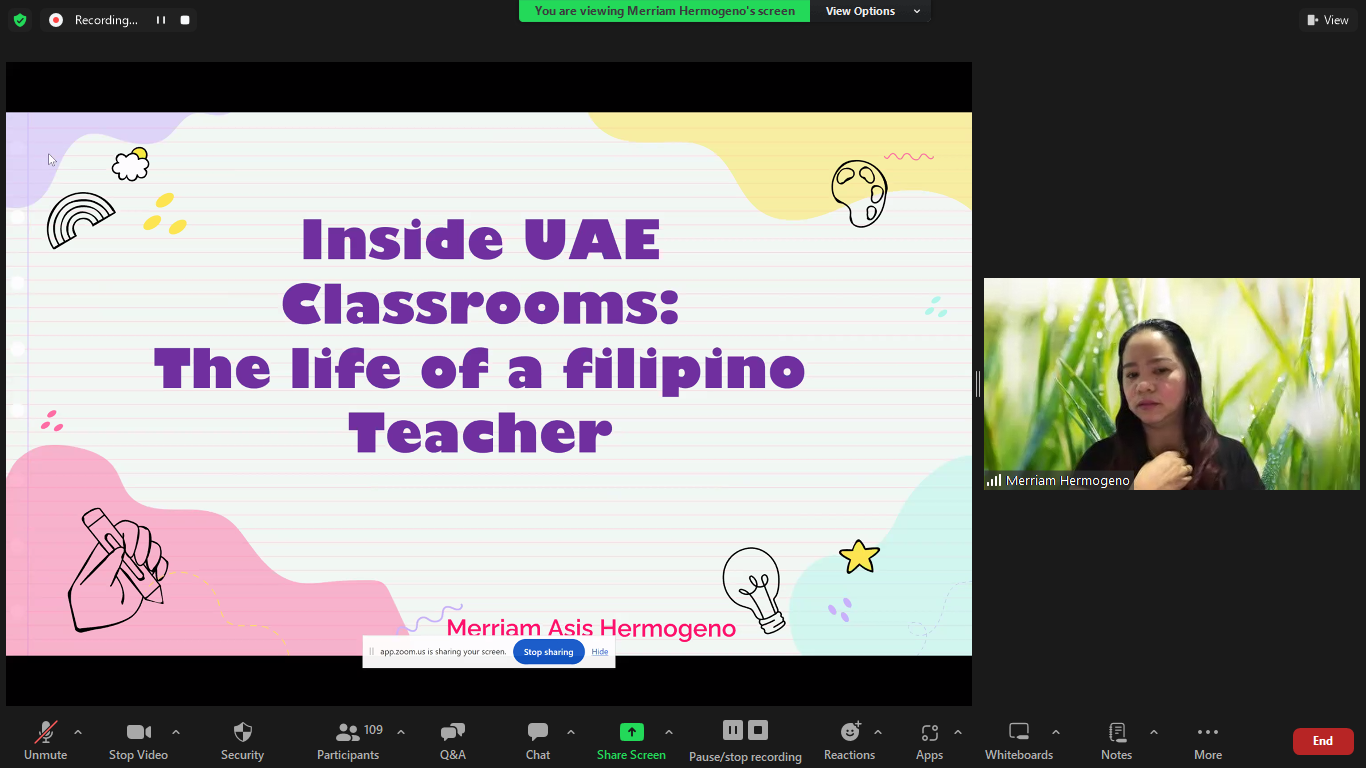Expand the View Options dropdown
Image resolution: width=1366 pixels, height=768 pixels.
click(870, 11)
